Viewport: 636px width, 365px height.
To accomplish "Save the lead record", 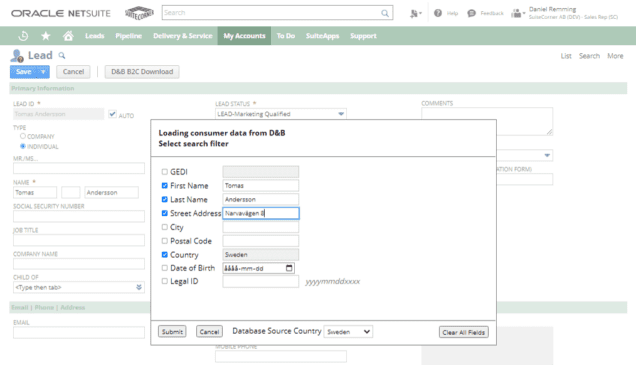I will tap(24, 72).
